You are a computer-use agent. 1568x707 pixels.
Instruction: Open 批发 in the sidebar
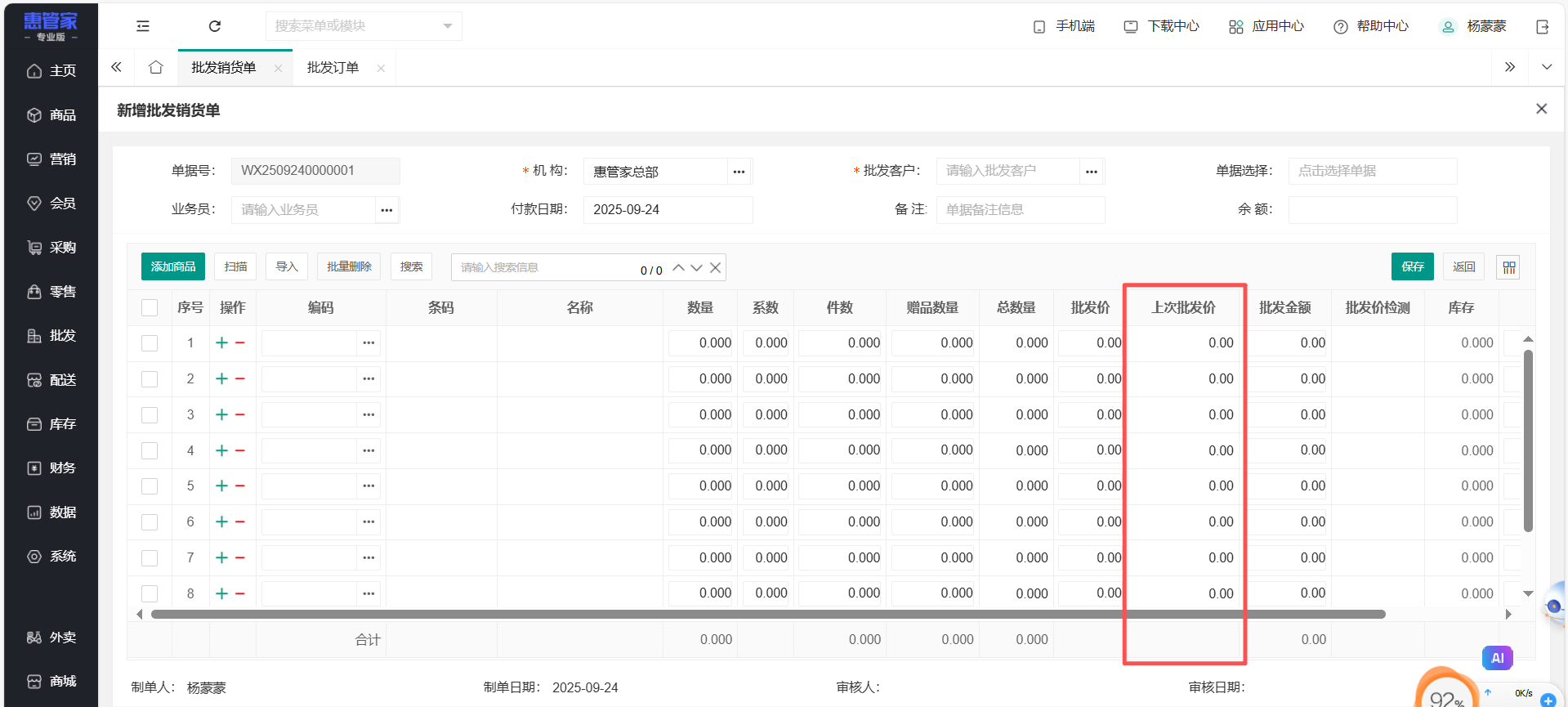point(51,336)
